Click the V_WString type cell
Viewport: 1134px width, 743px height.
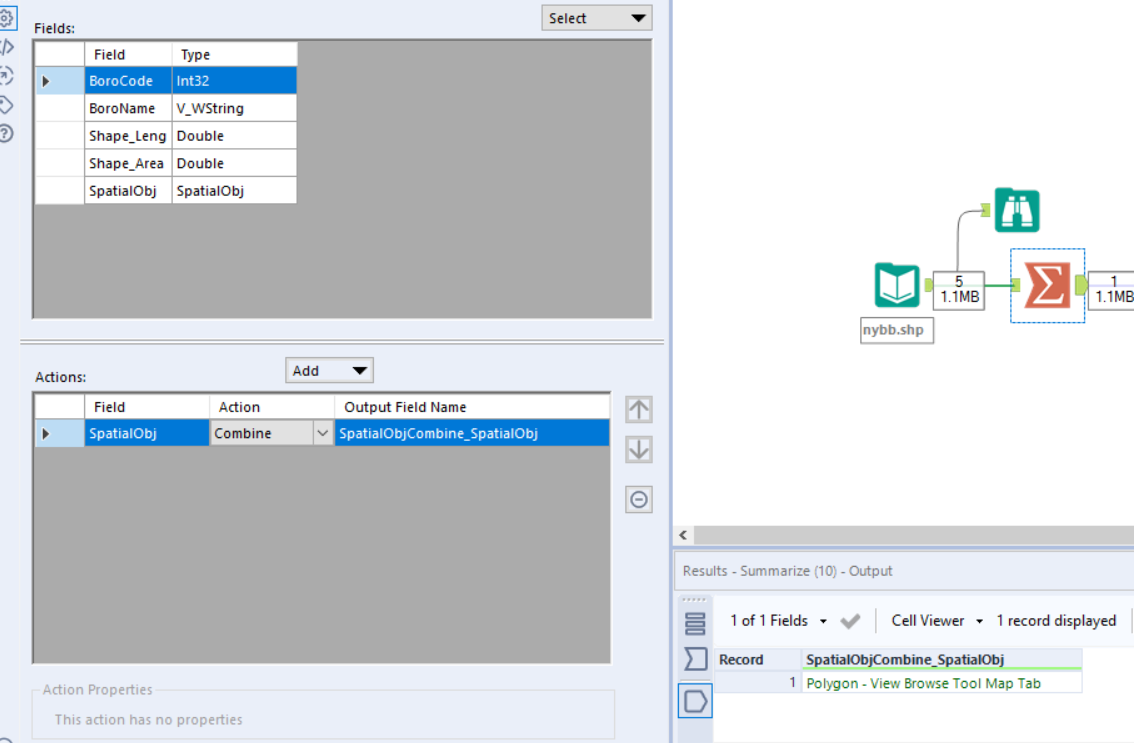234,109
